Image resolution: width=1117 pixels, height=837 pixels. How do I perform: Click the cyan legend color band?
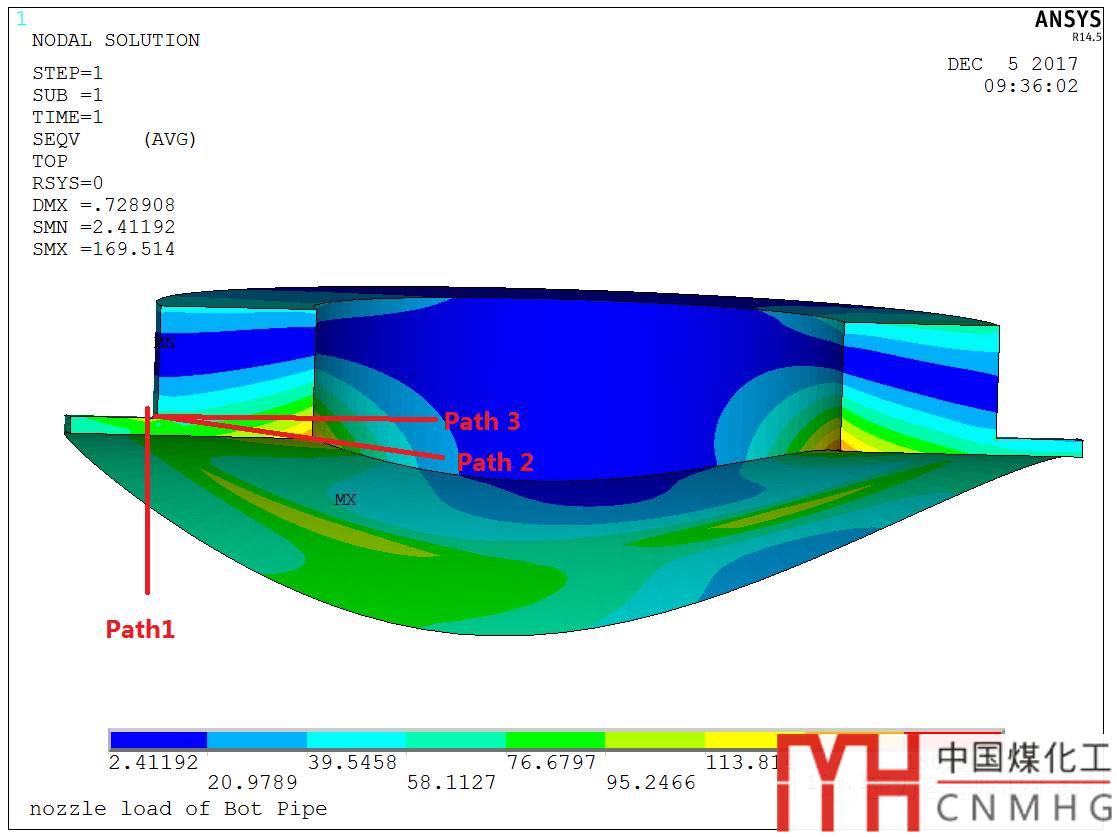(356, 740)
